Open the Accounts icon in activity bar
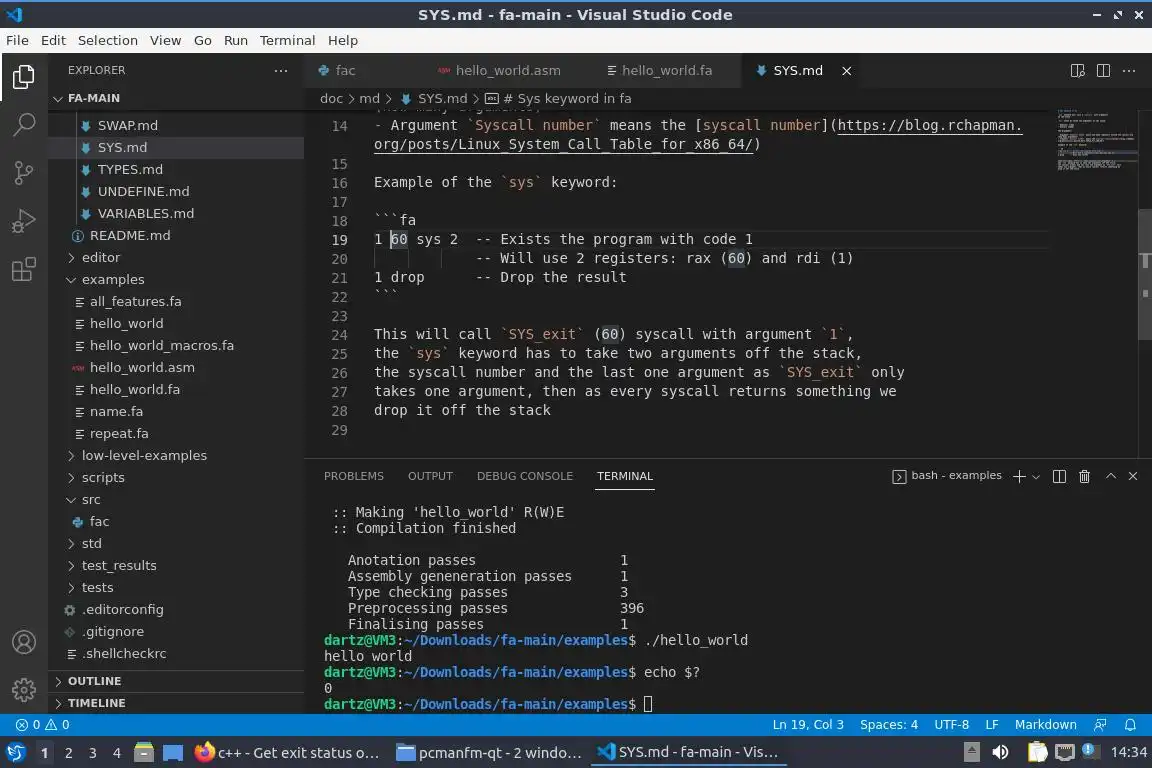Image resolution: width=1152 pixels, height=768 pixels. coord(24,642)
